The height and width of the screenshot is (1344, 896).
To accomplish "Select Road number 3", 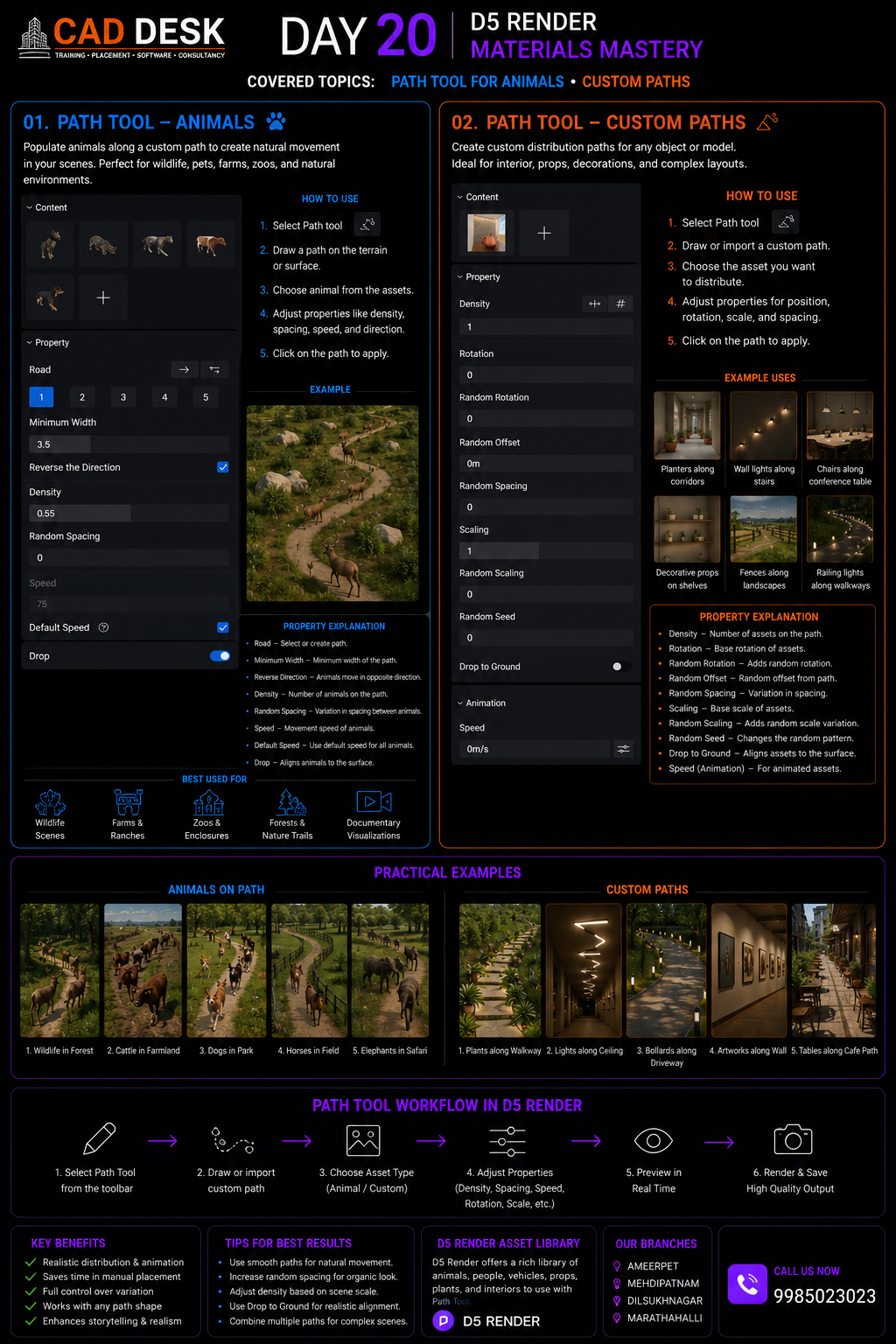I will (x=123, y=397).
